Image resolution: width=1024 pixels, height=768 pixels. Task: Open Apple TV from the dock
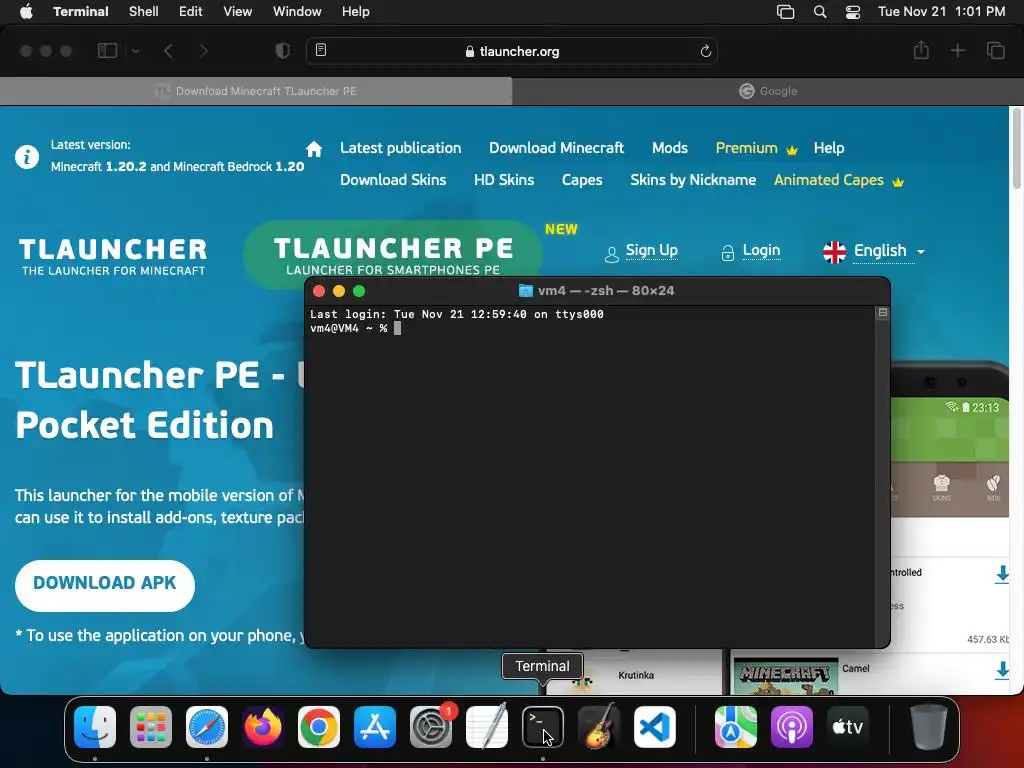pos(848,727)
